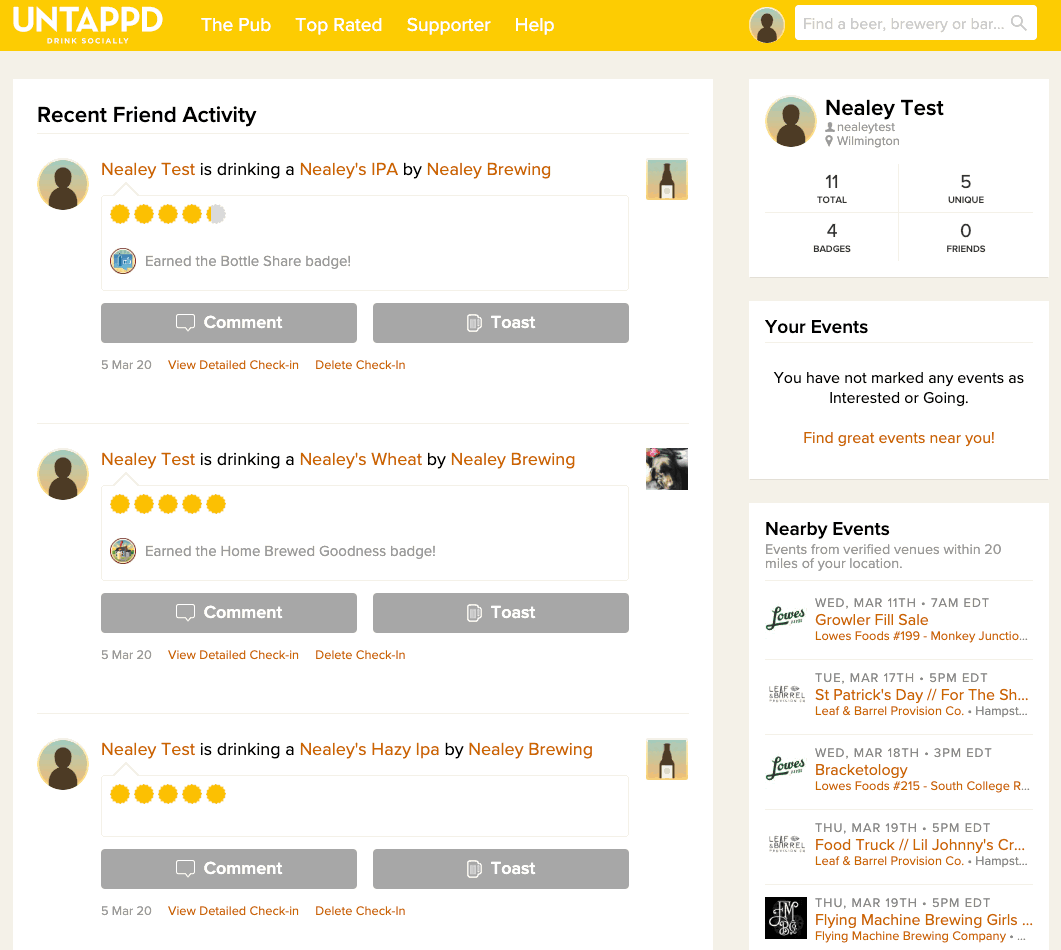This screenshot has width=1061, height=950.
Task: Open the Nealey's Hazy Ipa beer link
Action: 369,749
